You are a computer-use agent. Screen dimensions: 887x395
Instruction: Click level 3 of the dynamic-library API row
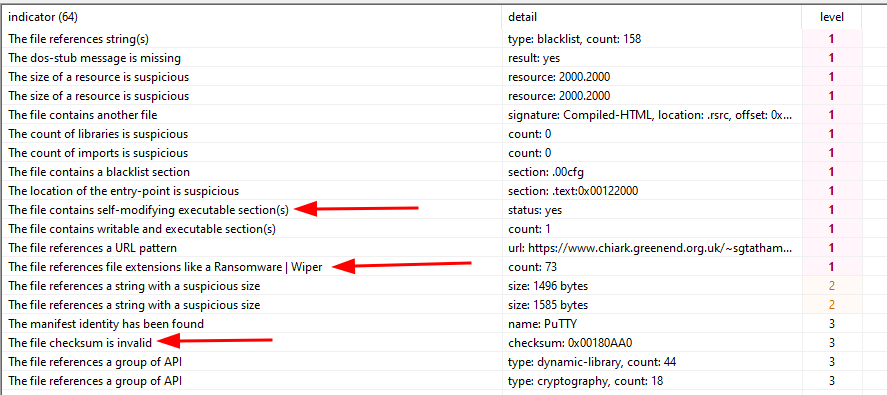point(832,362)
